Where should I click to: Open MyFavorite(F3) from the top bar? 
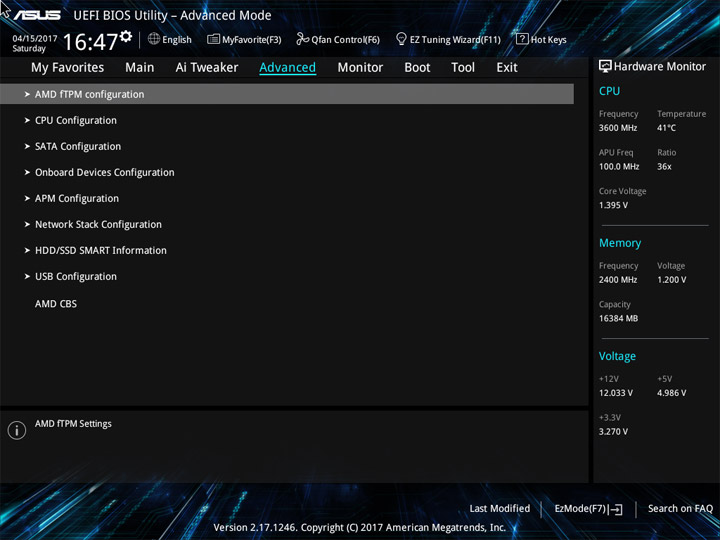coord(244,39)
